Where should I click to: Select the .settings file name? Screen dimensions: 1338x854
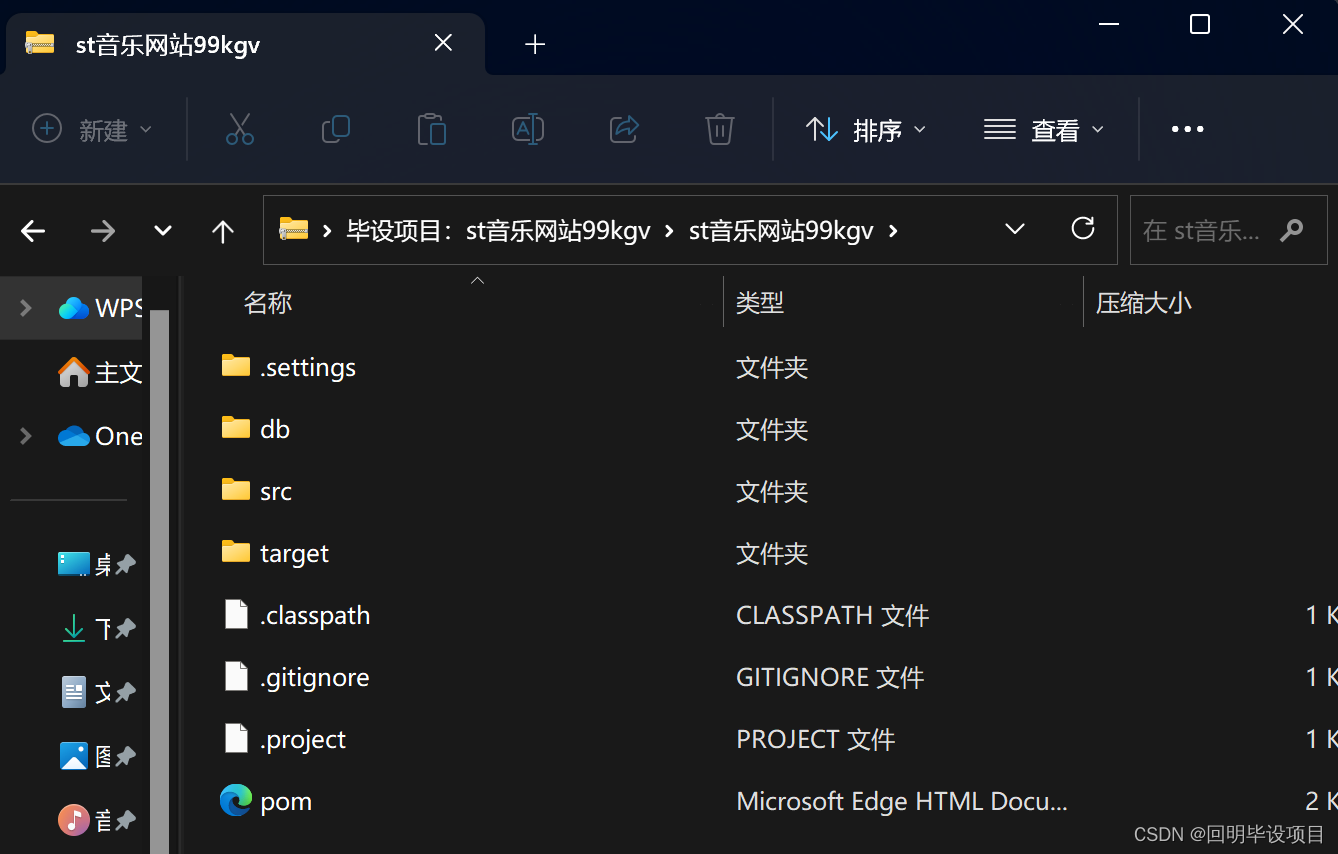pos(308,367)
